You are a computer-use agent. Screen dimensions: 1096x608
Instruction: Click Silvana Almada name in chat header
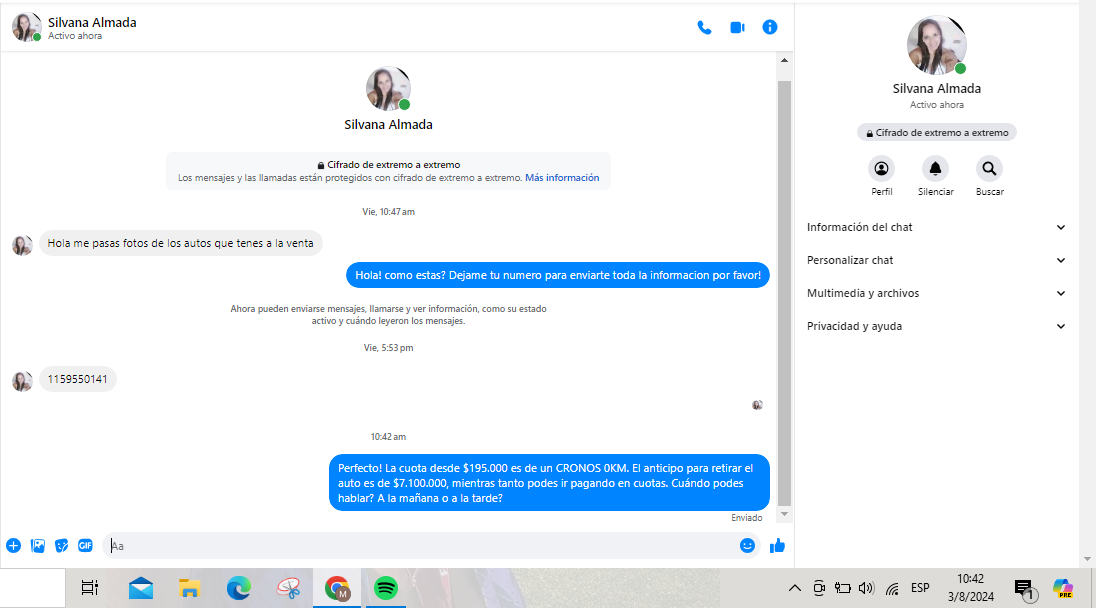(x=92, y=22)
